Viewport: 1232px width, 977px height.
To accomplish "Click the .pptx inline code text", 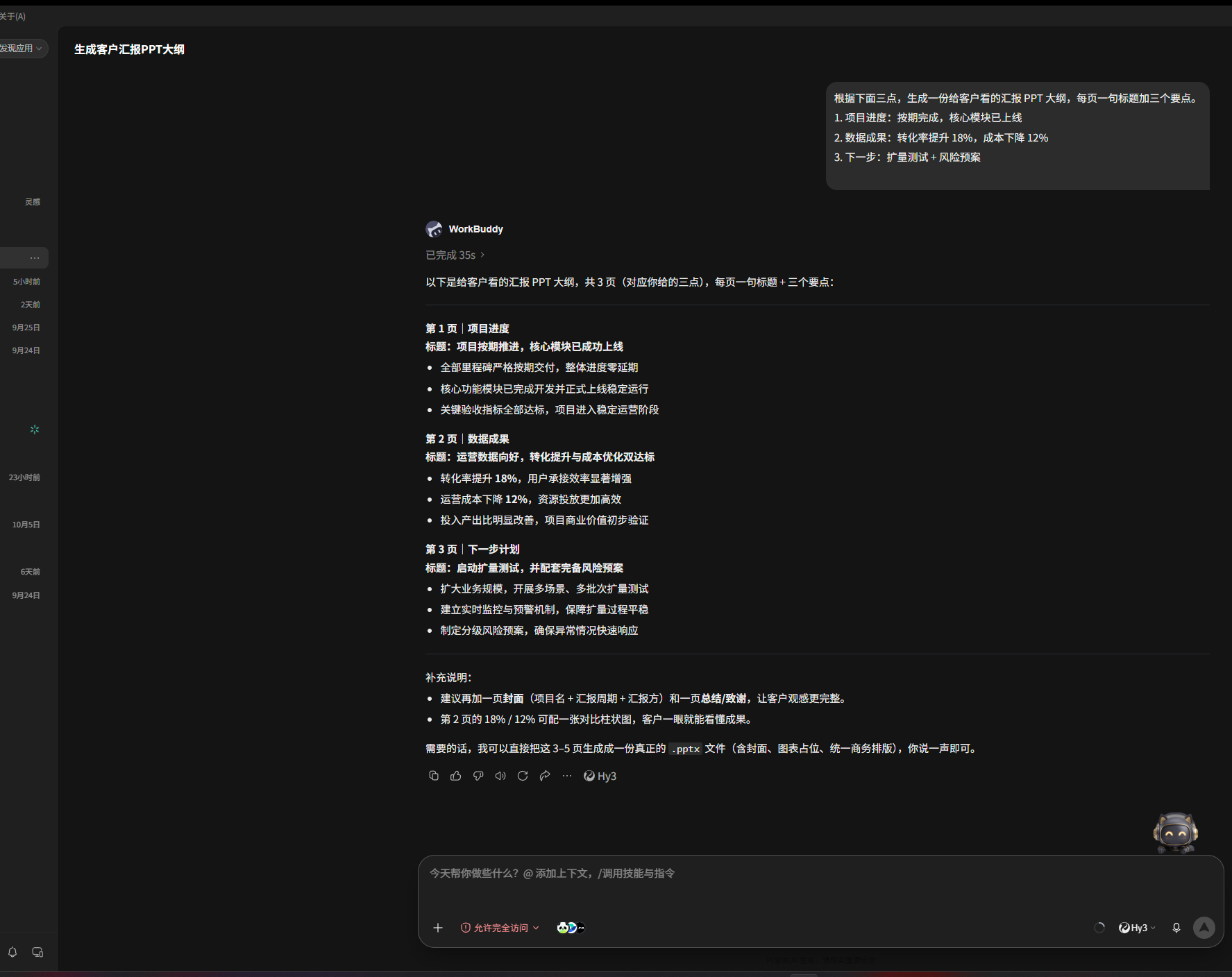I will coord(685,749).
